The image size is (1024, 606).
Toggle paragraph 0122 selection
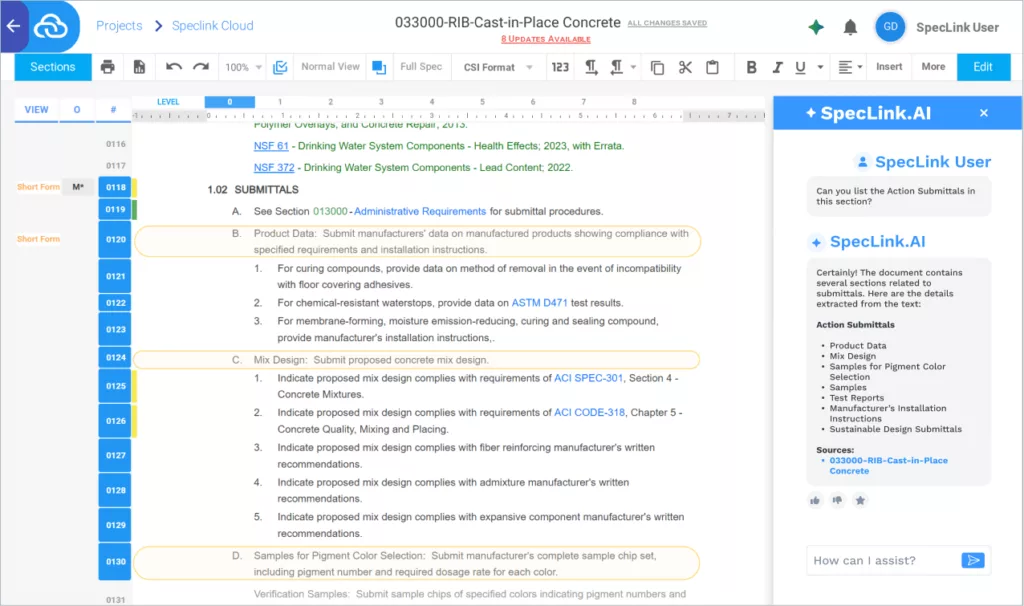pos(116,303)
